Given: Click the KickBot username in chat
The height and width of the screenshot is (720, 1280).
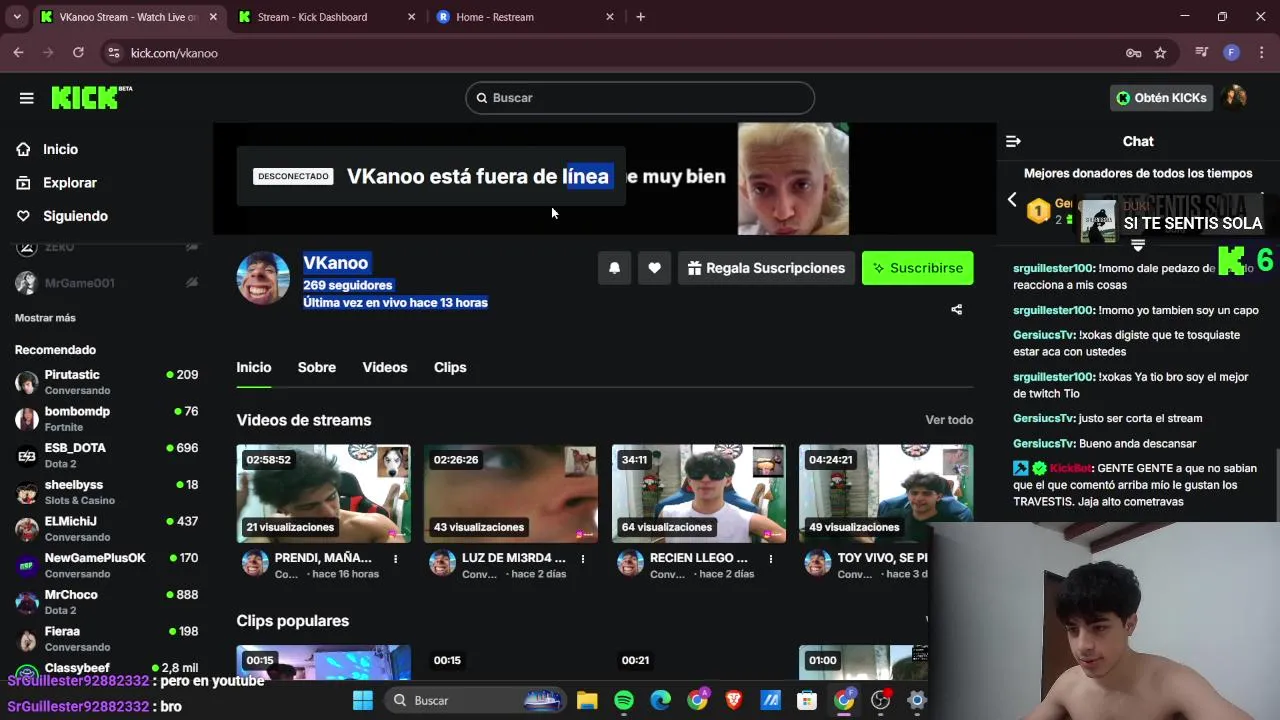Looking at the screenshot, I should 1071,468.
